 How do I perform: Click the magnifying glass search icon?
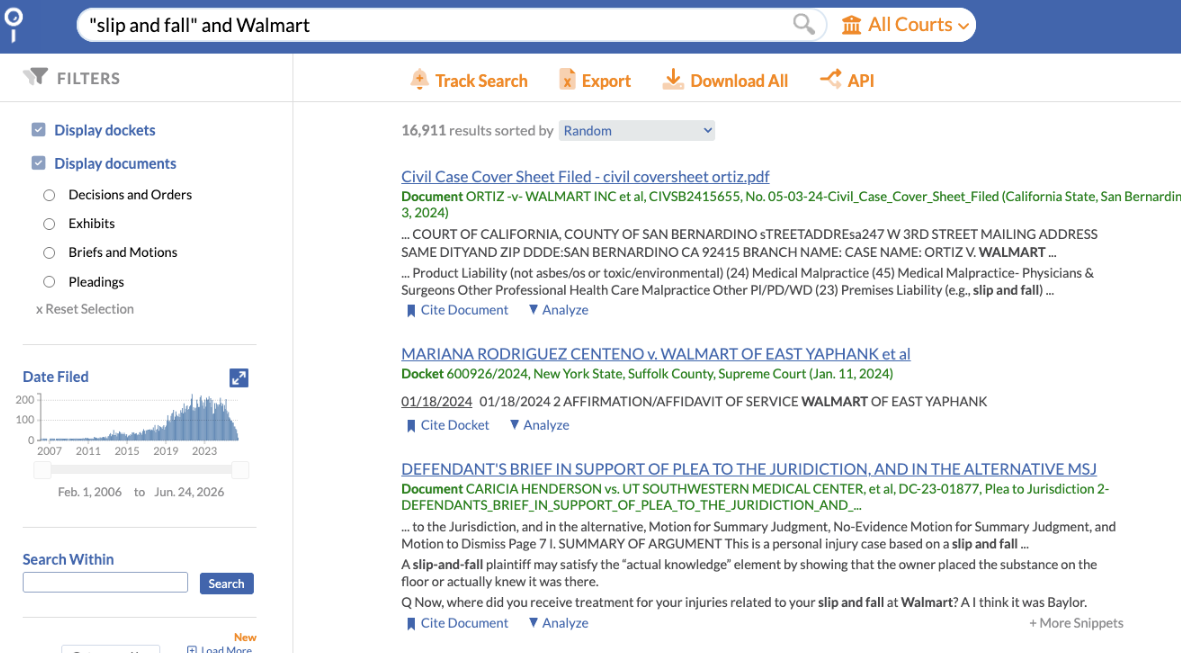(804, 24)
